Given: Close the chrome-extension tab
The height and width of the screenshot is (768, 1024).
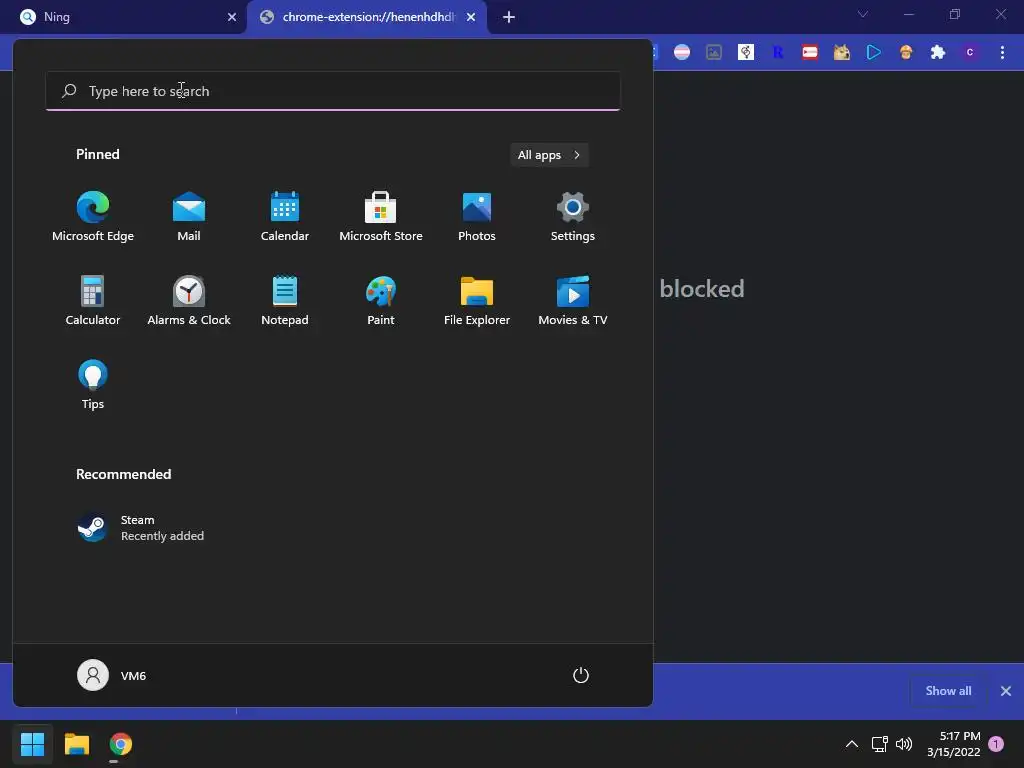Looking at the screenshot, I should (x=471, y=17).
